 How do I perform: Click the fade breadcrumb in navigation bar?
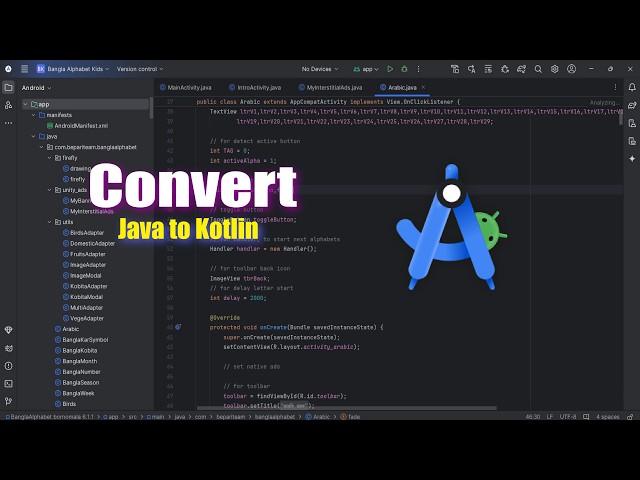(350, 417)
